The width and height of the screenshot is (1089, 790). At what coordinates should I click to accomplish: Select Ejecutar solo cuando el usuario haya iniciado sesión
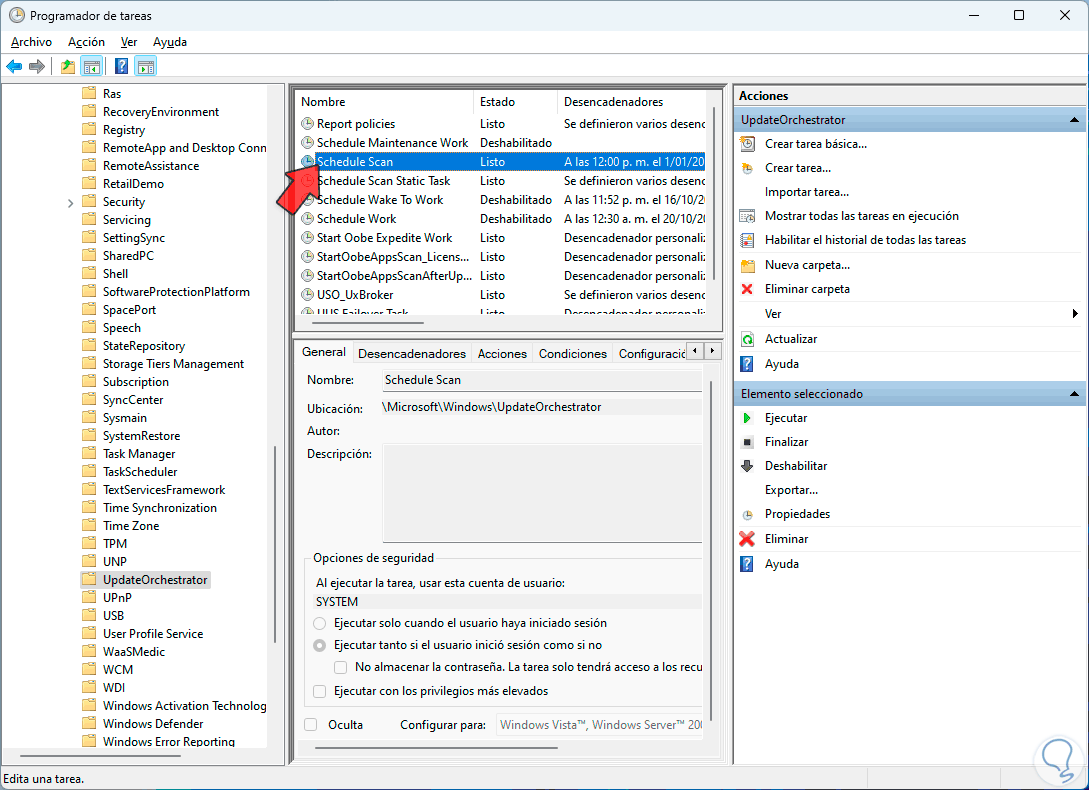(319, 623)
